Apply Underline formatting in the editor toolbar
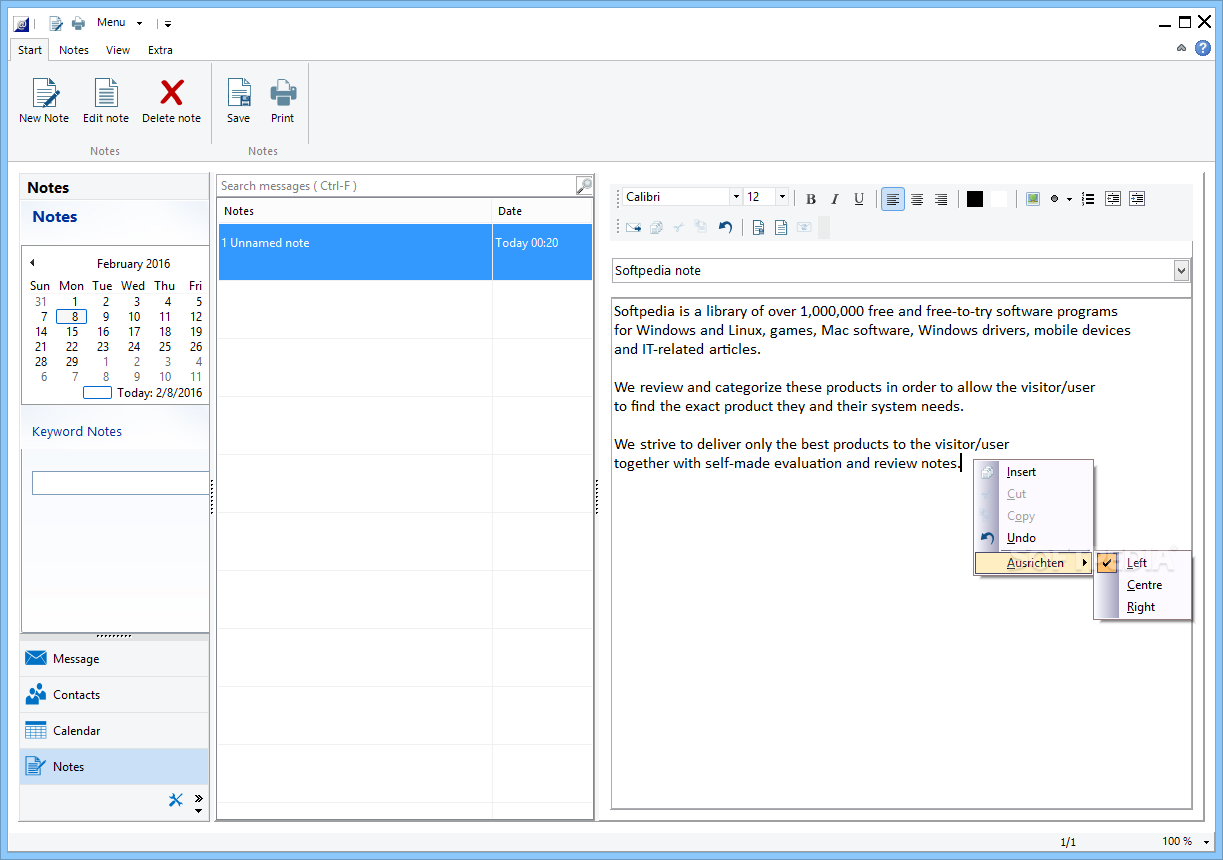The height and width of the screenshot is (860, 1223). pyautogui.click(x=859, y=199)
